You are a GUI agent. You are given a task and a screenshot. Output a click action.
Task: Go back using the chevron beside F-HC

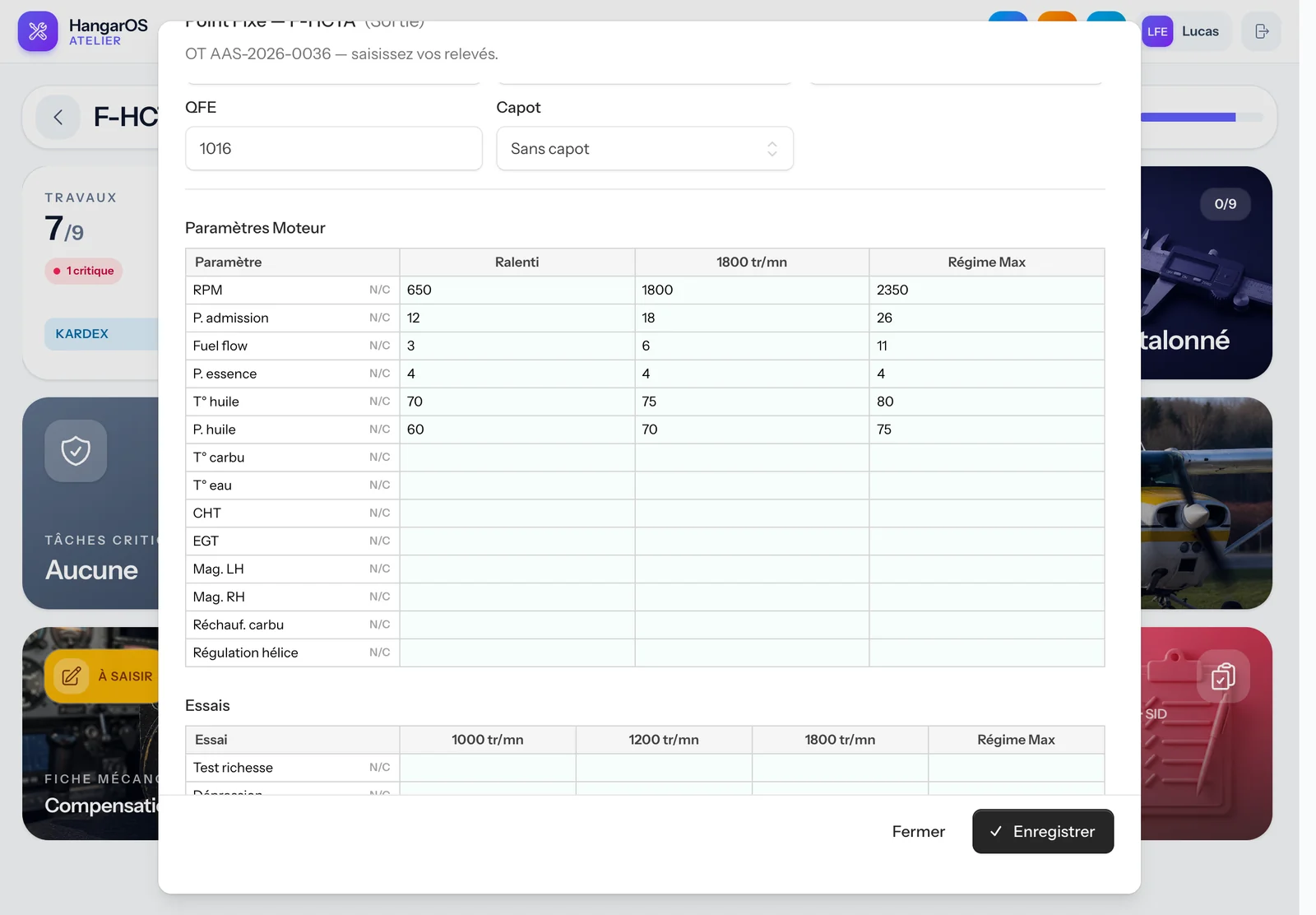58,117
